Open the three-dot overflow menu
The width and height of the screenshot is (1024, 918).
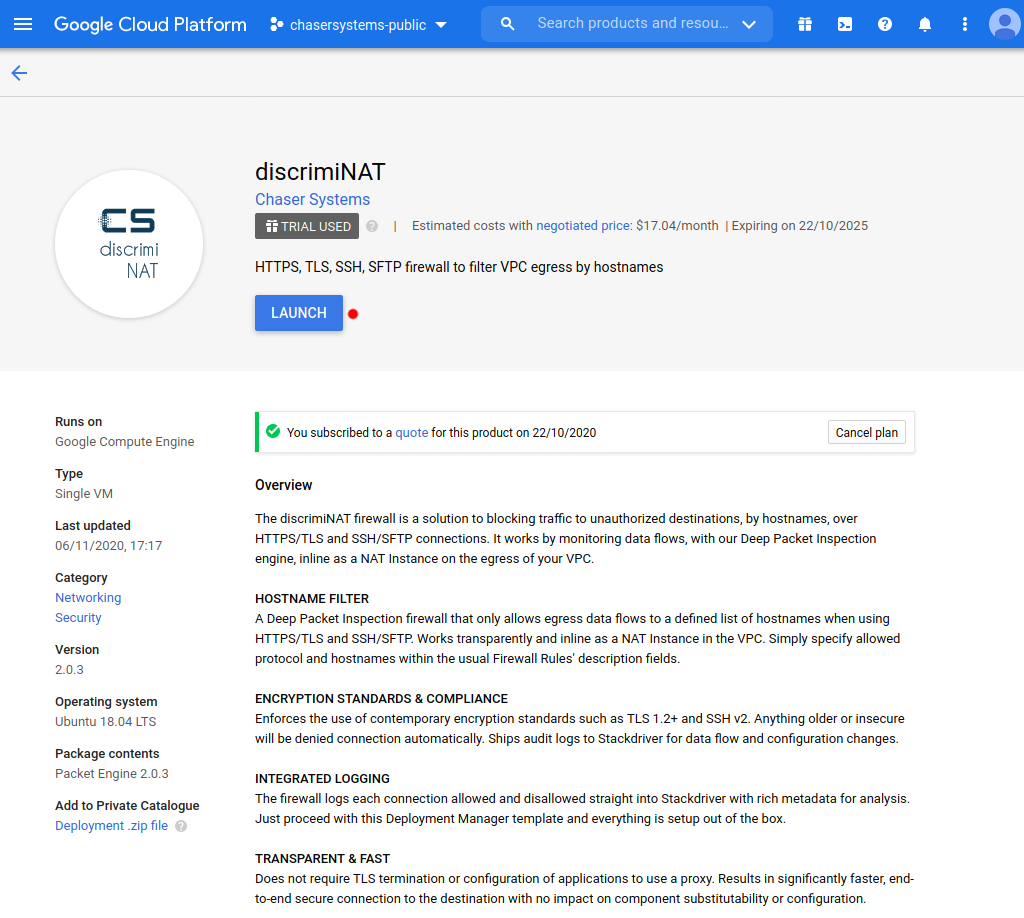(x=963, y=24)
